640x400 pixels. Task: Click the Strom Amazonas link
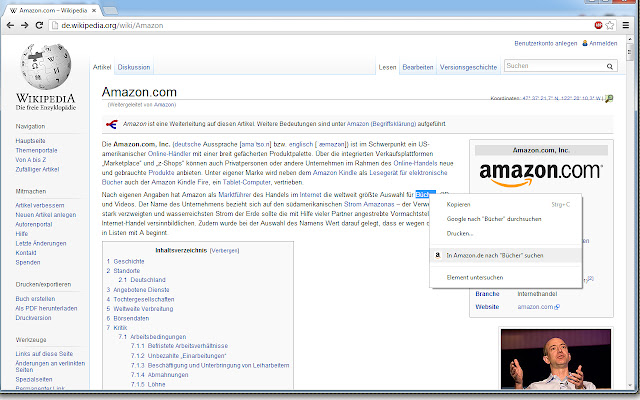(x=369, y=204)
